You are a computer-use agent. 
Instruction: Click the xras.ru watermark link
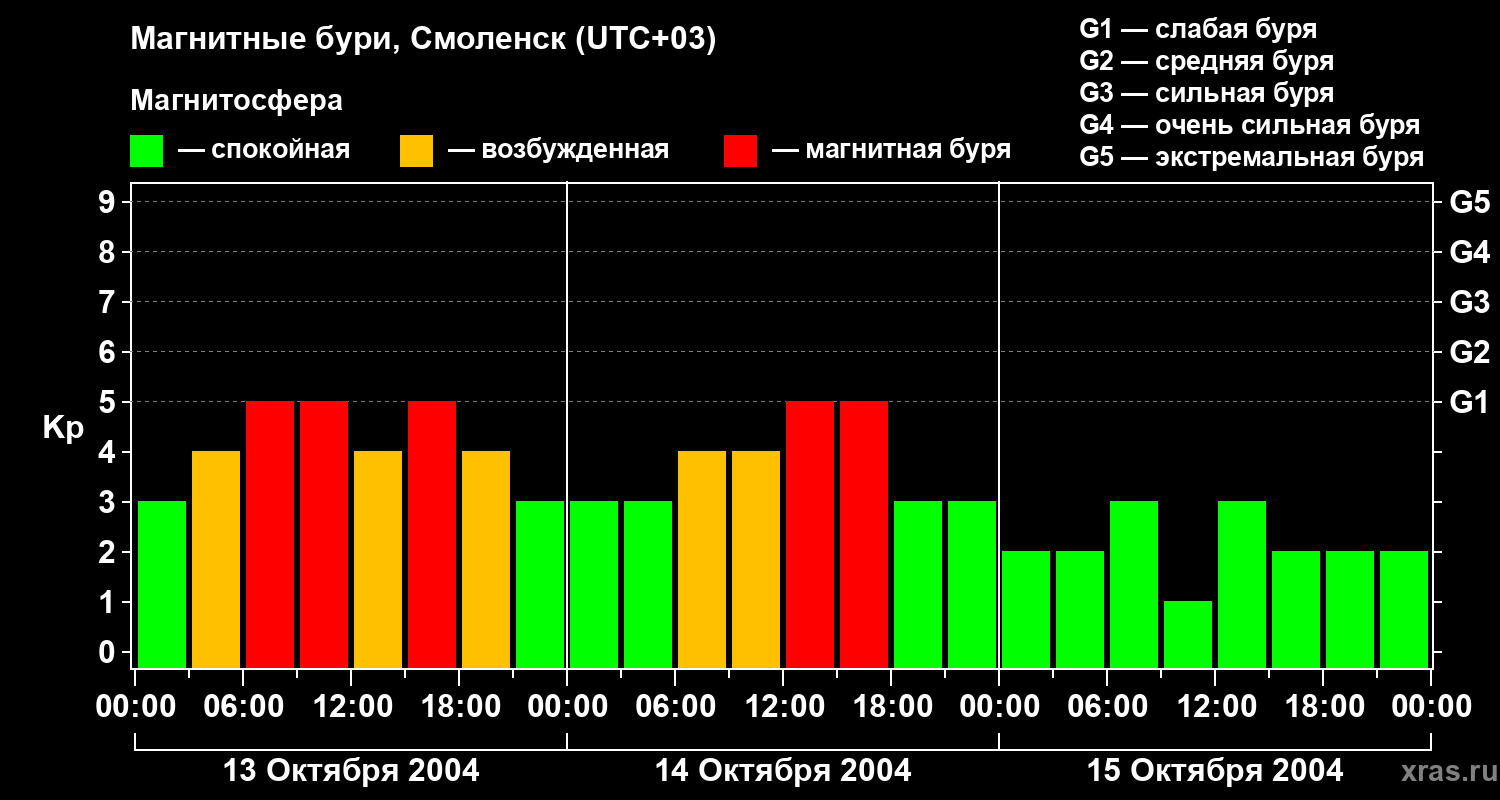1445,771
